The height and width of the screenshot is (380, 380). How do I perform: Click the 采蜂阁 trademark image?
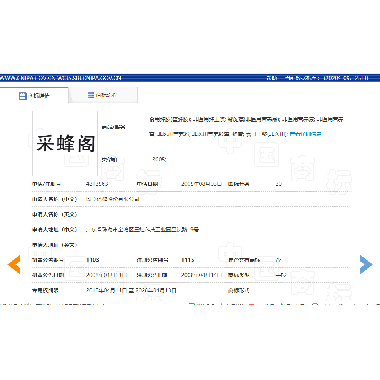pyautogui.click(x=65, y=143)
